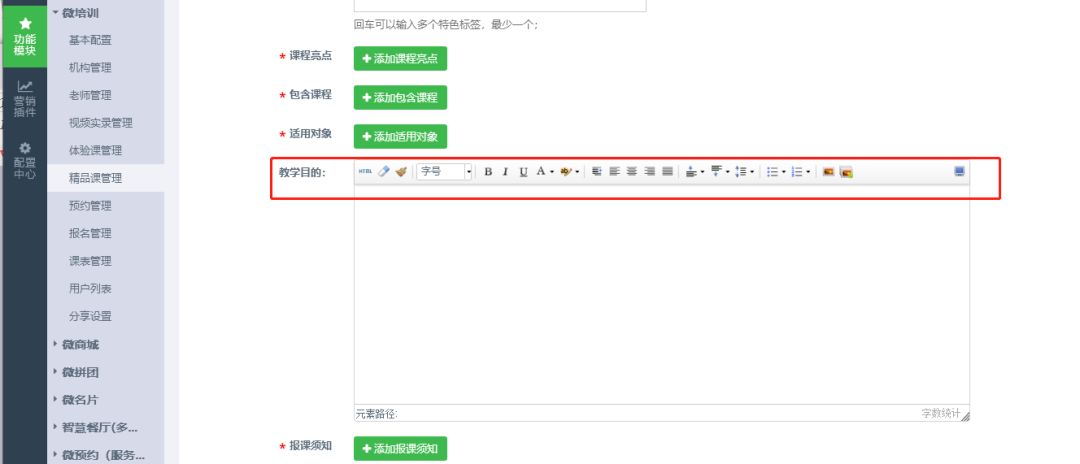Set paragraph spacing after
This screenshot has width=1080, height=464.
716,171
